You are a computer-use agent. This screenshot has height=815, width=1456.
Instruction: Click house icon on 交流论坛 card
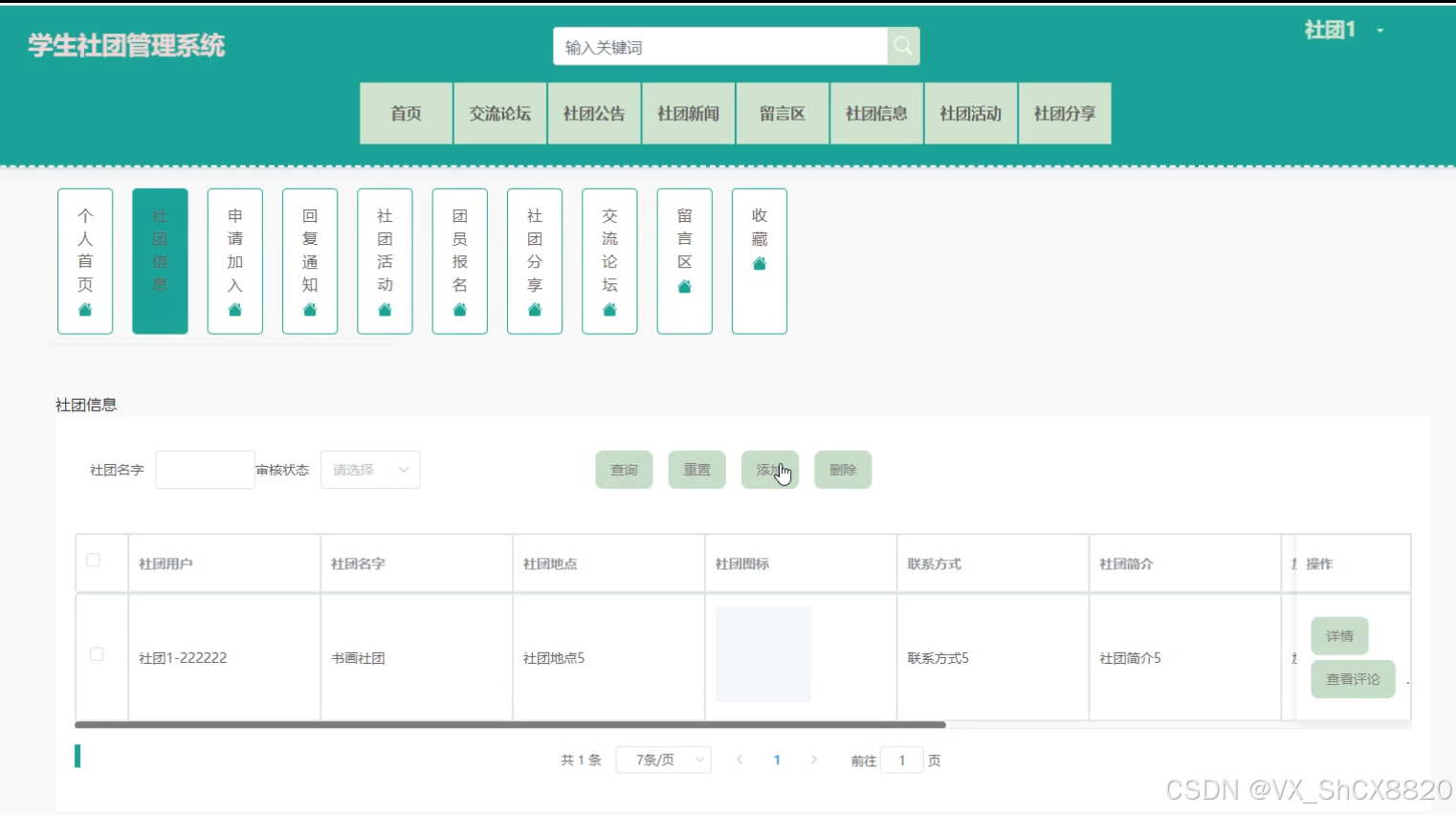(609, 309)
